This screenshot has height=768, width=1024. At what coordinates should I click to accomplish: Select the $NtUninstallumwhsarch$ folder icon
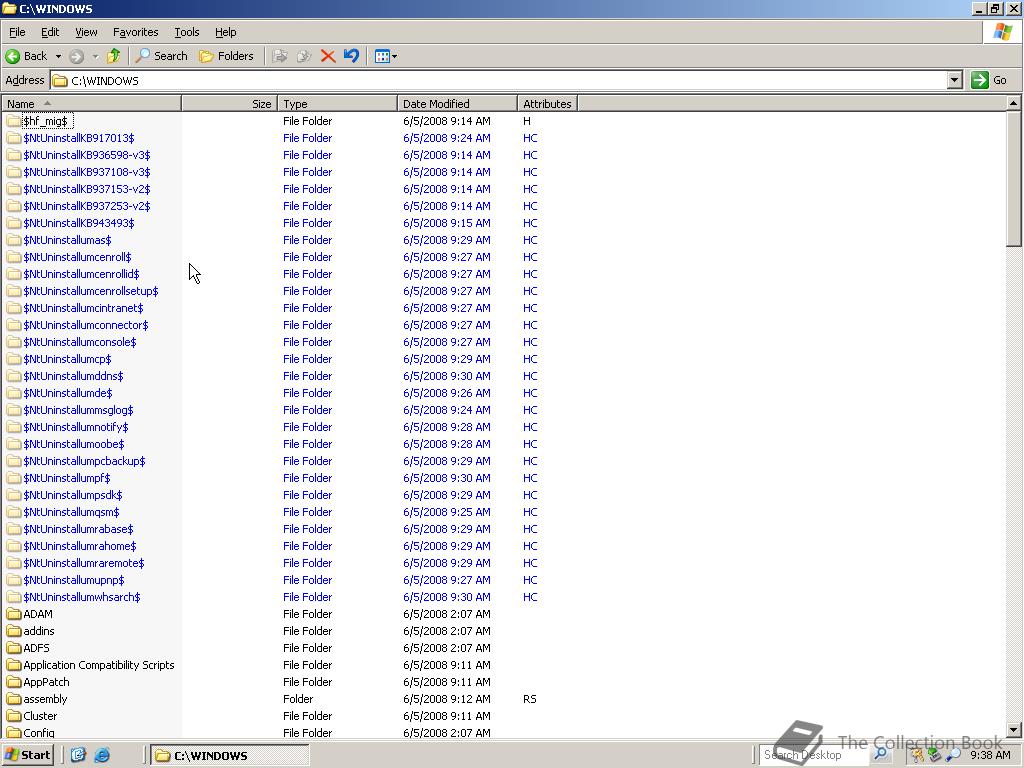click(x=14, y=596)
